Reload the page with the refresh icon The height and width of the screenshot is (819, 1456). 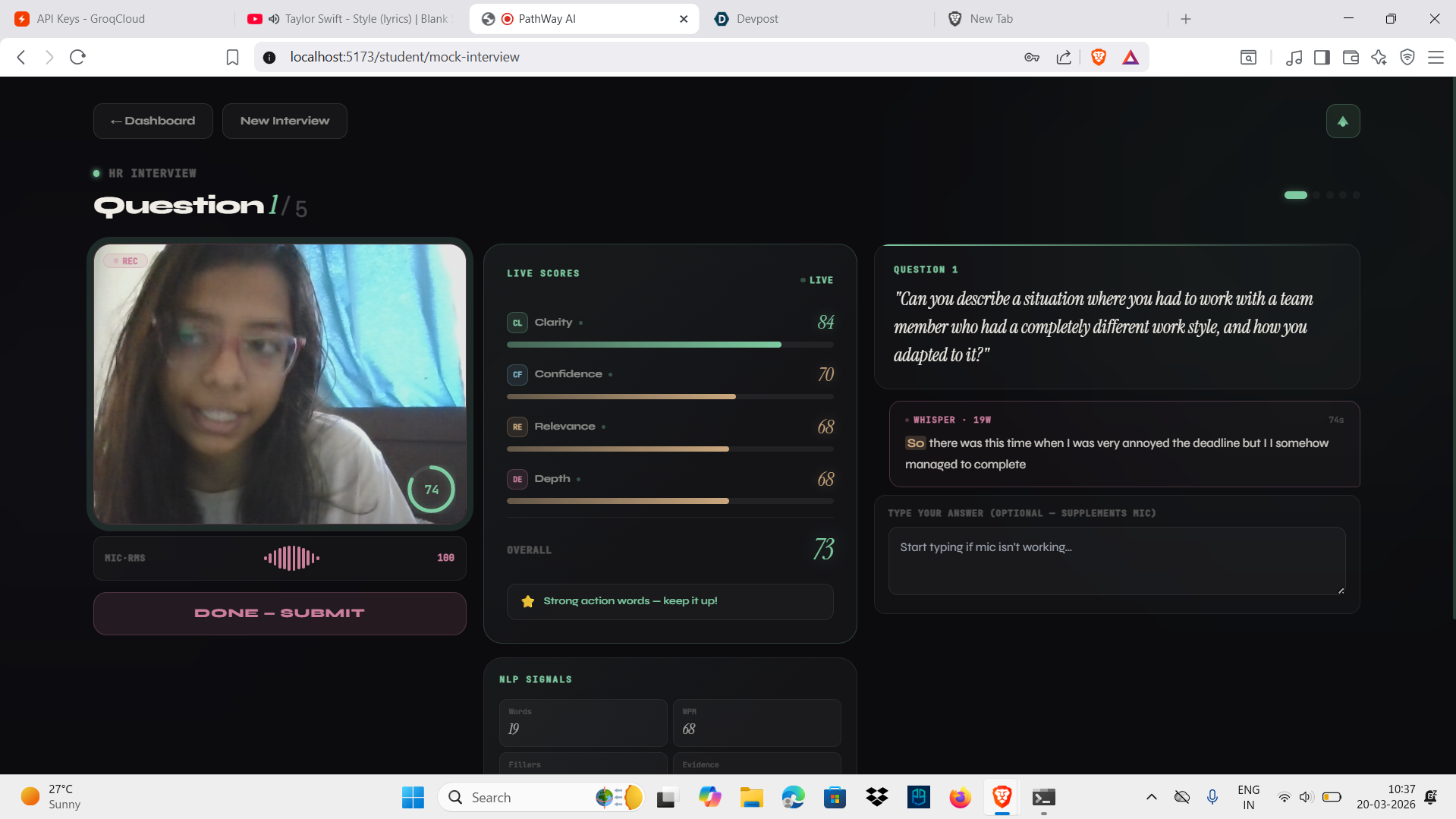[77, 57]
